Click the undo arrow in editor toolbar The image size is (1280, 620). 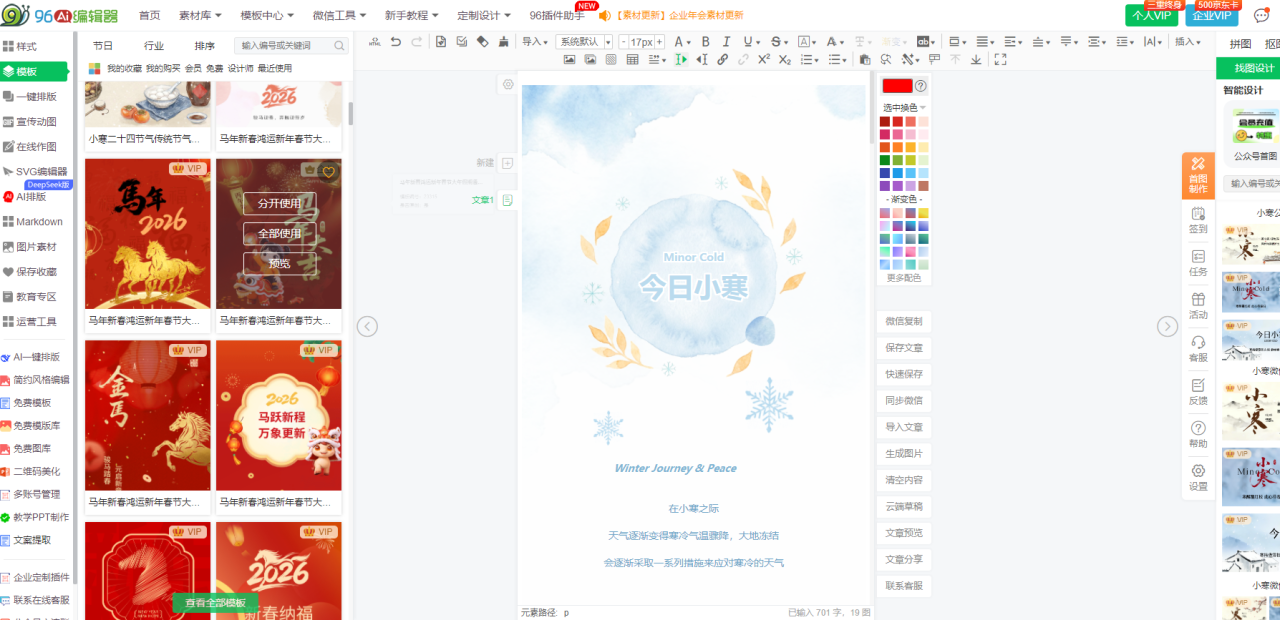(x=396, y=42)
